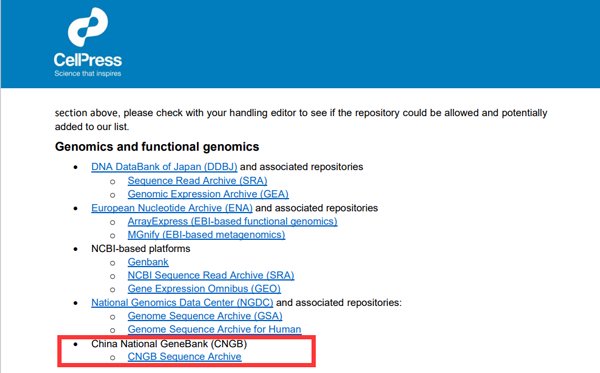Open the MGnify metagenomics link
This screenshot has height=373, width=600.
(206, 235)
